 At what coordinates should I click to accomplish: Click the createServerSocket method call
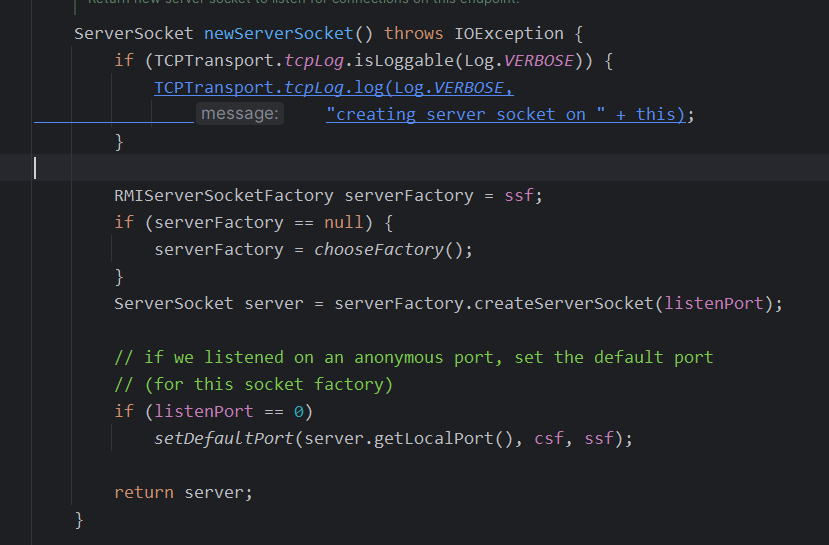(564, 303)
